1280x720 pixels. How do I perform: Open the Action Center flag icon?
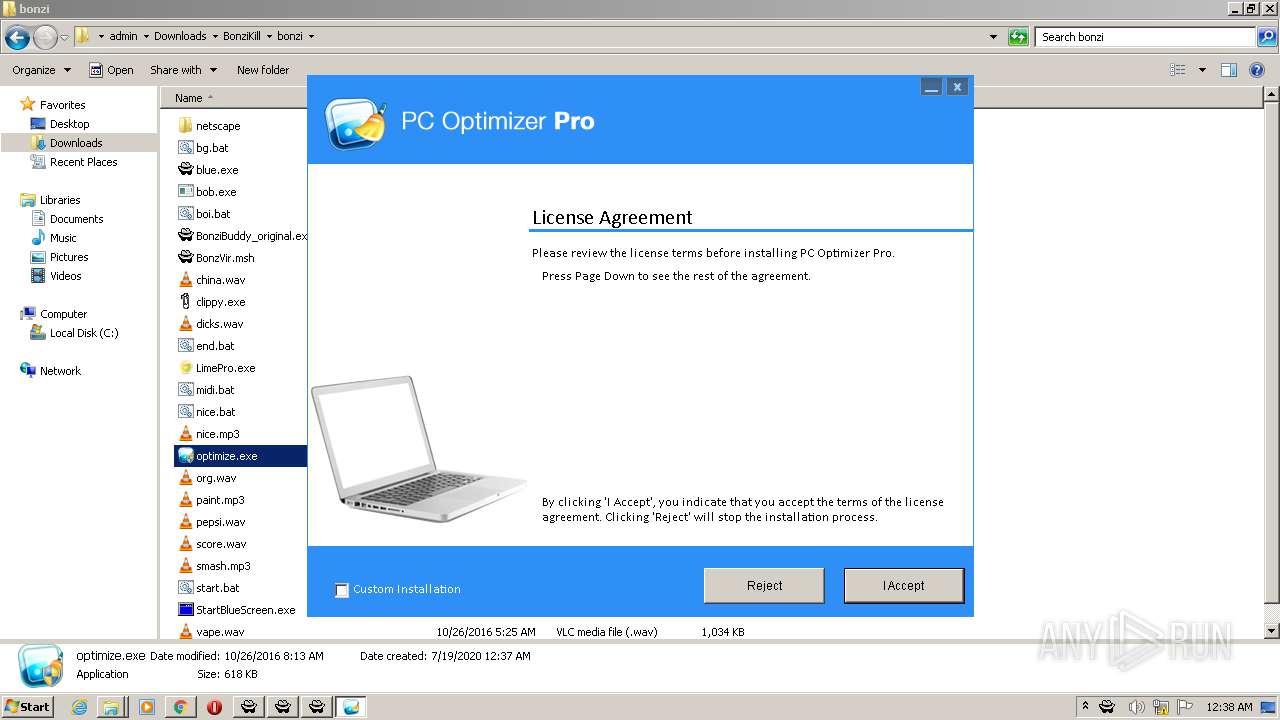[x=1187, y=707]
